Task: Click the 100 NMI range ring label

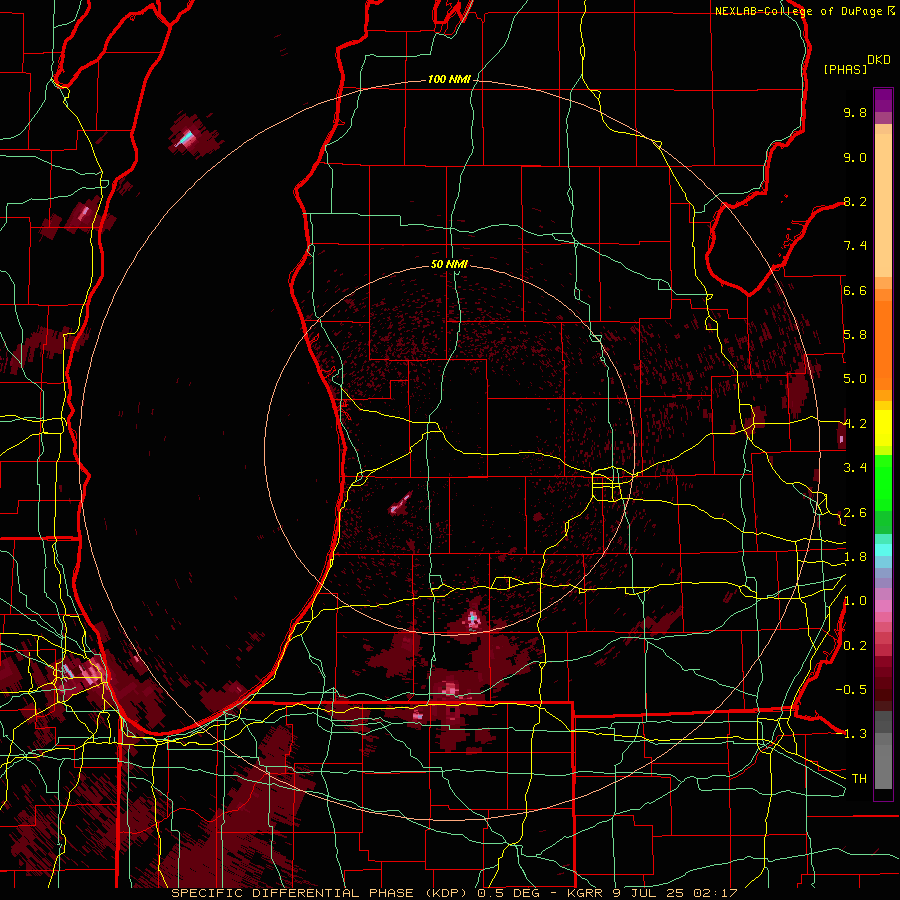Action: tap(449, 79)
